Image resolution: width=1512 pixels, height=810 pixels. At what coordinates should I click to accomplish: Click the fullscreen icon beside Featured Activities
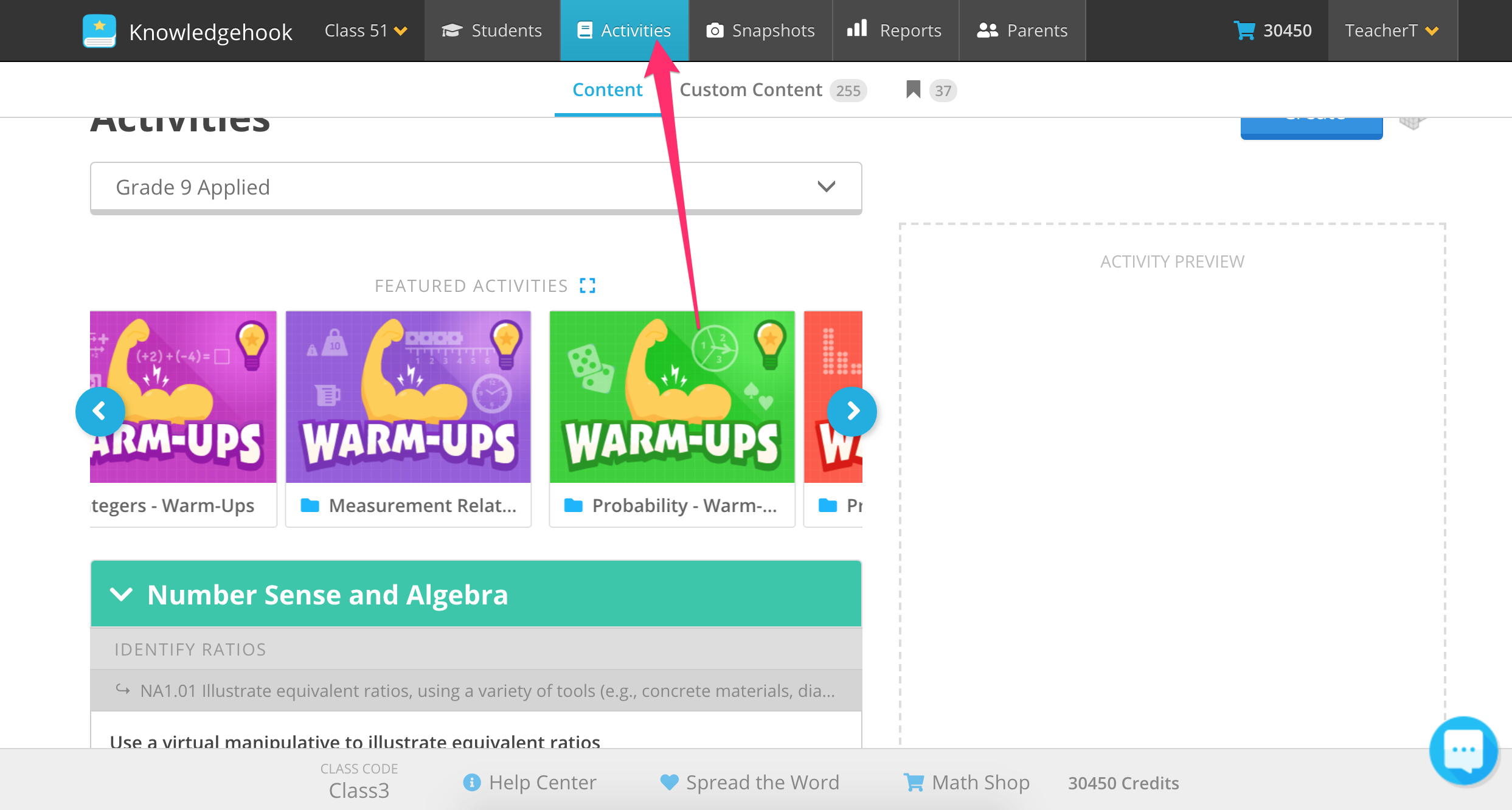coord(588,285)
